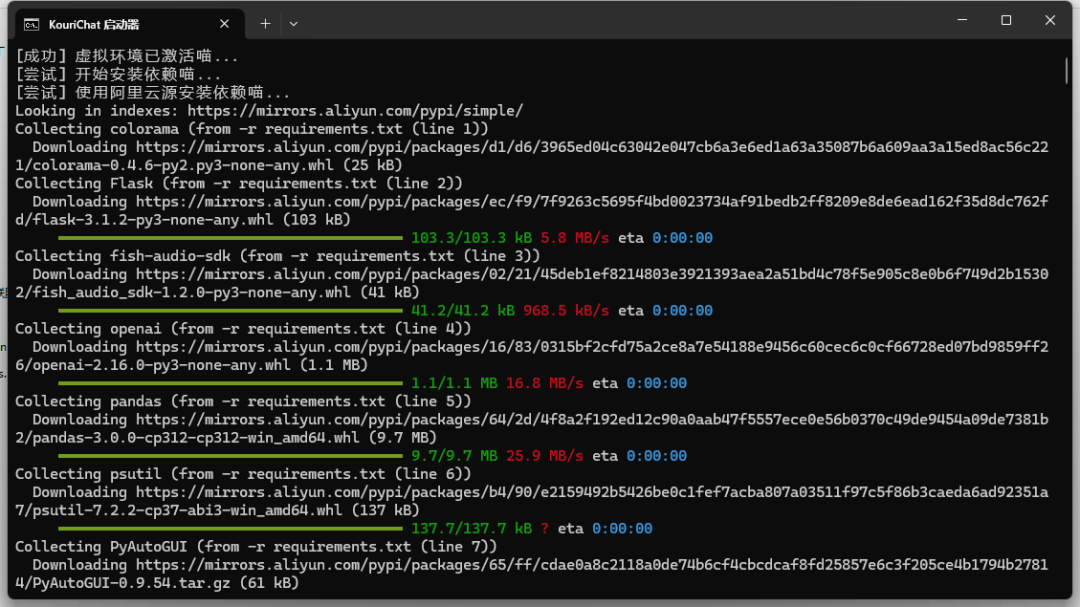Open a new terminal tab with plus icon
Viewport: 1080px width, 607px height.
pos(265,24)
